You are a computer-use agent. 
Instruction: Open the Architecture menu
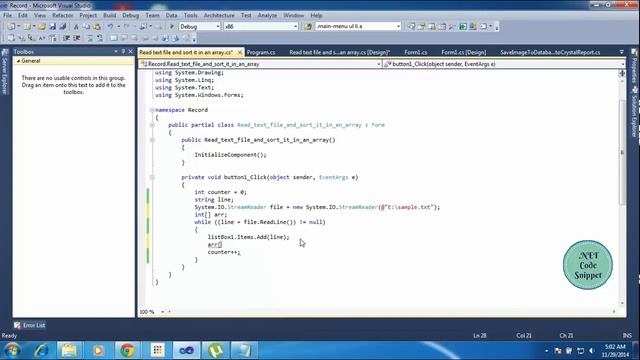click(x=219, y=16)
